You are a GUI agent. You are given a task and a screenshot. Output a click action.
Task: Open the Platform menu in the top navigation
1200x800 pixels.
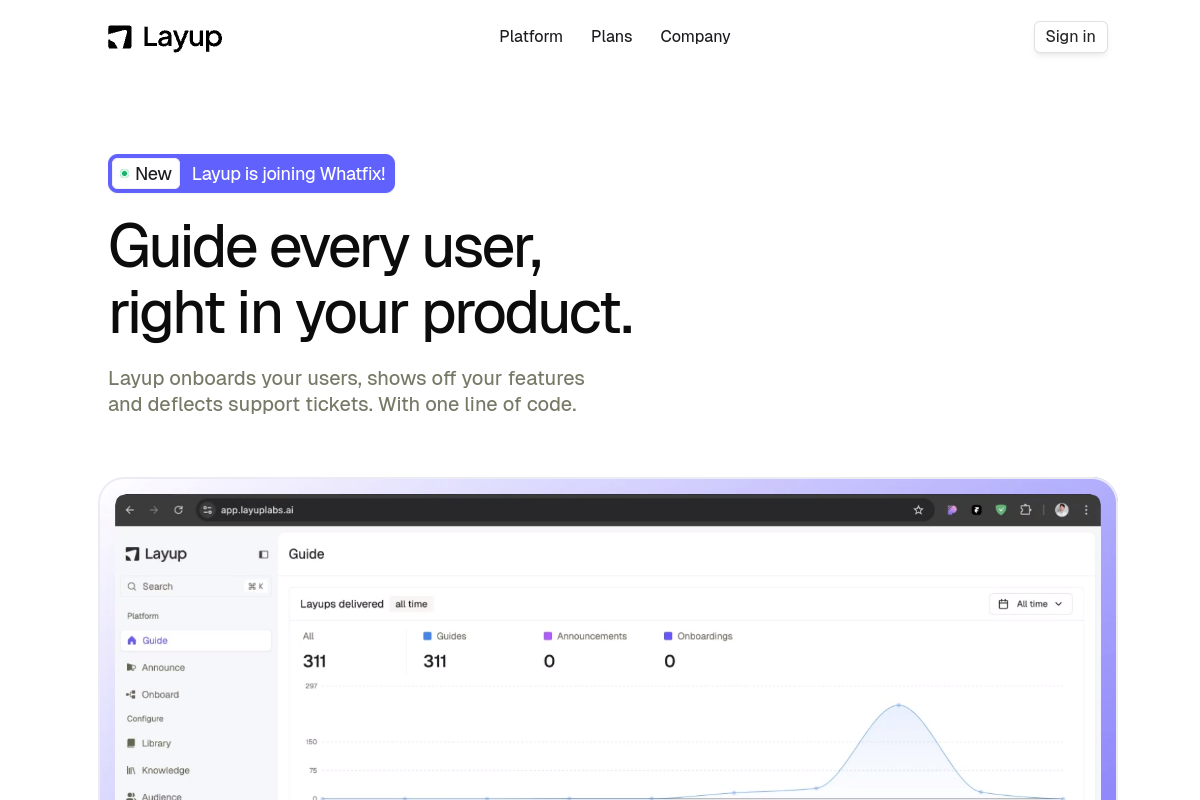[531, 36]
